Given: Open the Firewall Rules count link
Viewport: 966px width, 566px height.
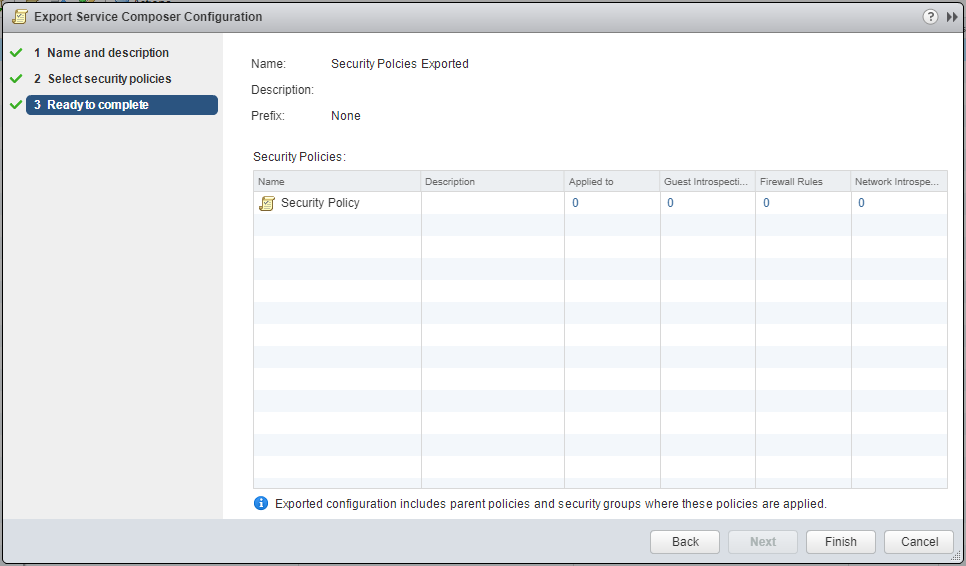Looking at the screenshot, I should point(766,203).
